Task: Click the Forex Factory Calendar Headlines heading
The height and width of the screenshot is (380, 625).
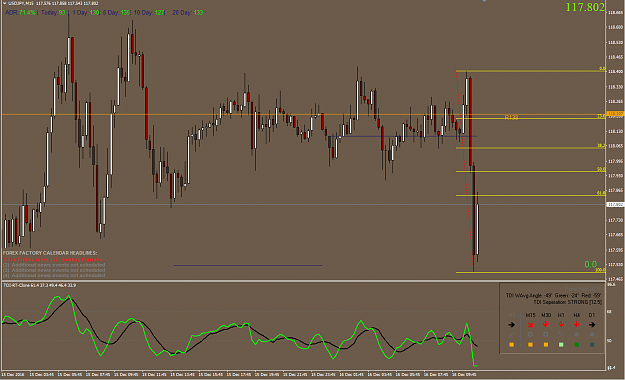Action: (50, 253)
